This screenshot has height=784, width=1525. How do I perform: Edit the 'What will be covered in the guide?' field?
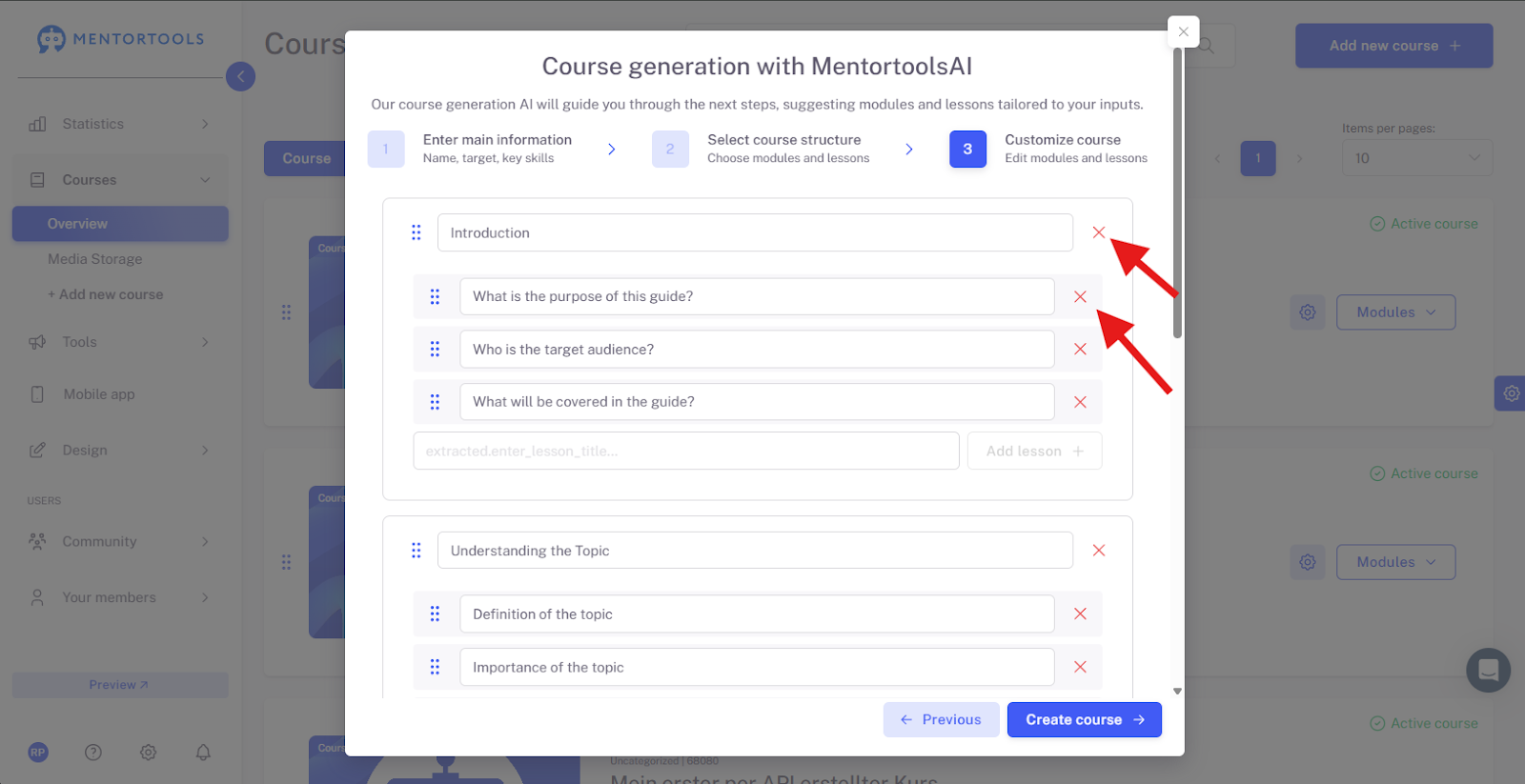click(x=757, y=402)
